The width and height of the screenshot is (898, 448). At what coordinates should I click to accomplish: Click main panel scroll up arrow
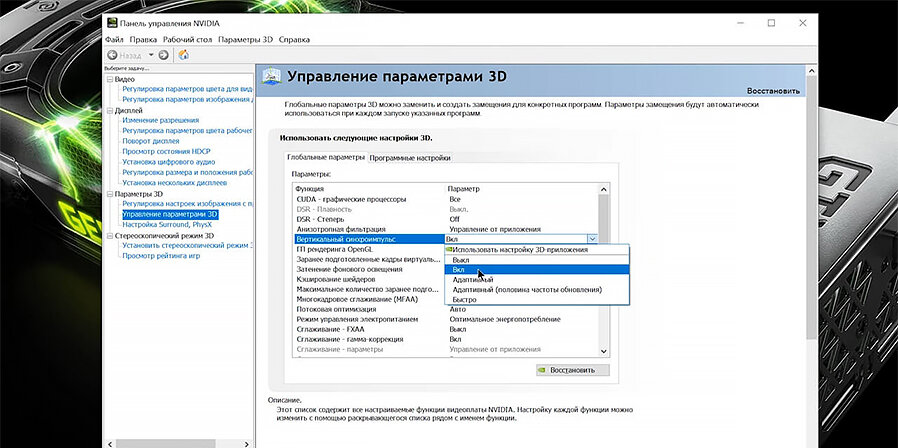pyautogui.click(x=811, y=70)
